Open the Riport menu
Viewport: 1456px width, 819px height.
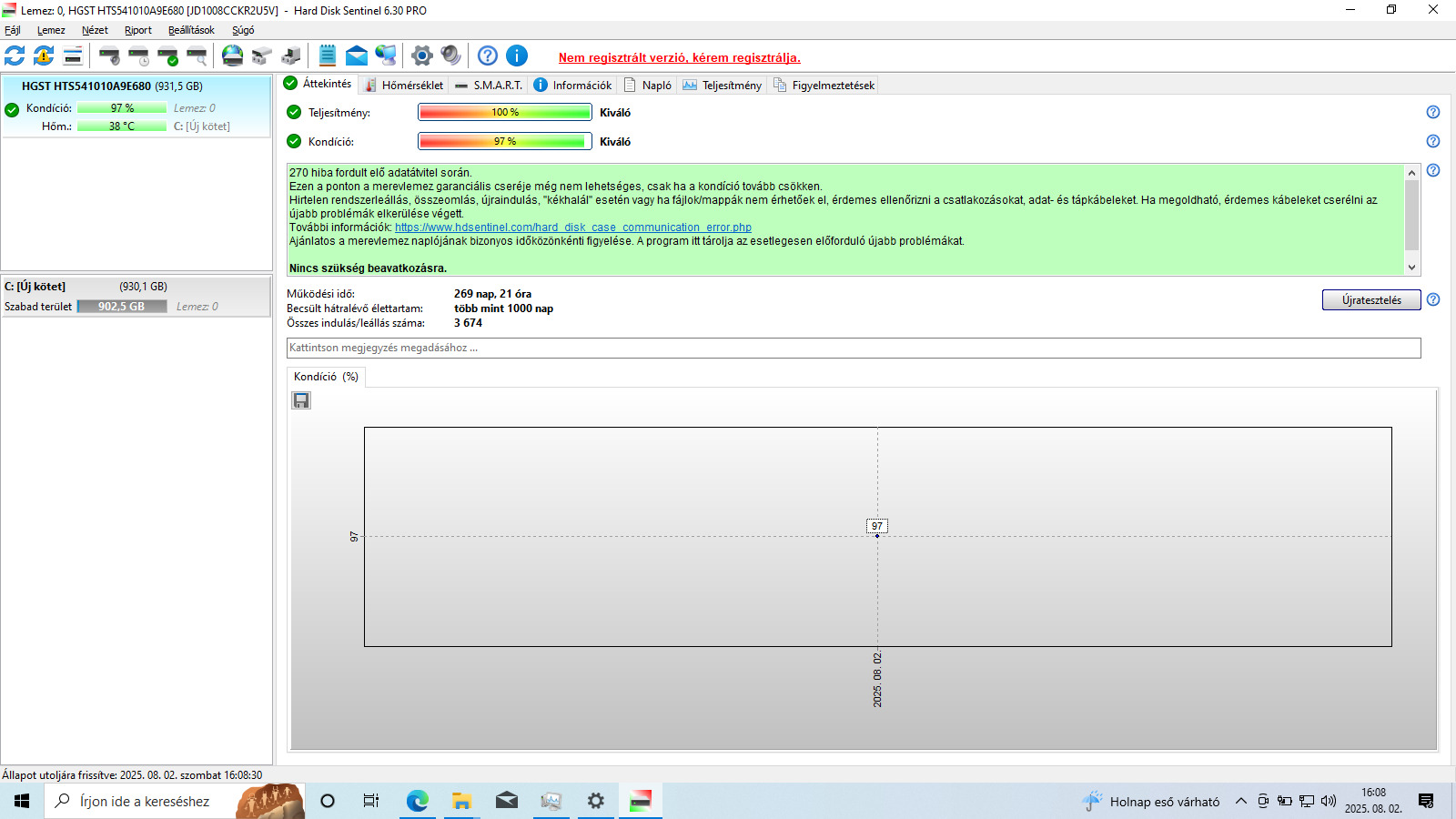[x=138, y=30]
